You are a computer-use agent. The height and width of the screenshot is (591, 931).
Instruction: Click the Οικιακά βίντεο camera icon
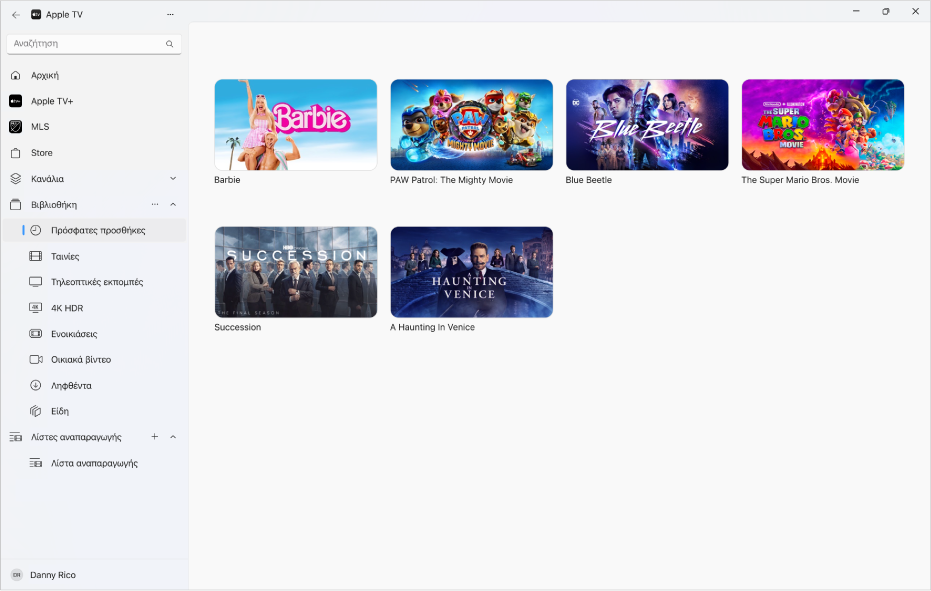[36, 359]
